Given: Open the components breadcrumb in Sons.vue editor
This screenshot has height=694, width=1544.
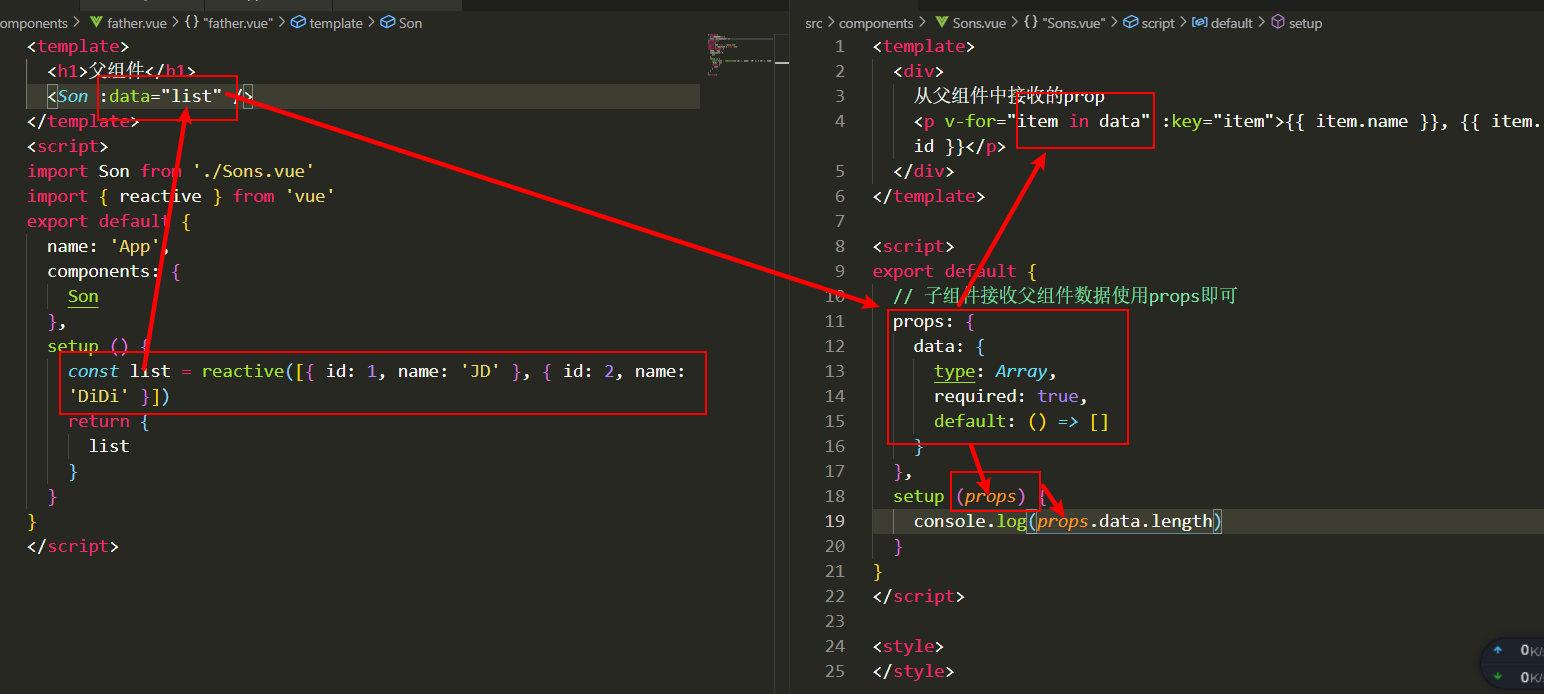Looking at the screenshot, I should [x=876, y=22].
